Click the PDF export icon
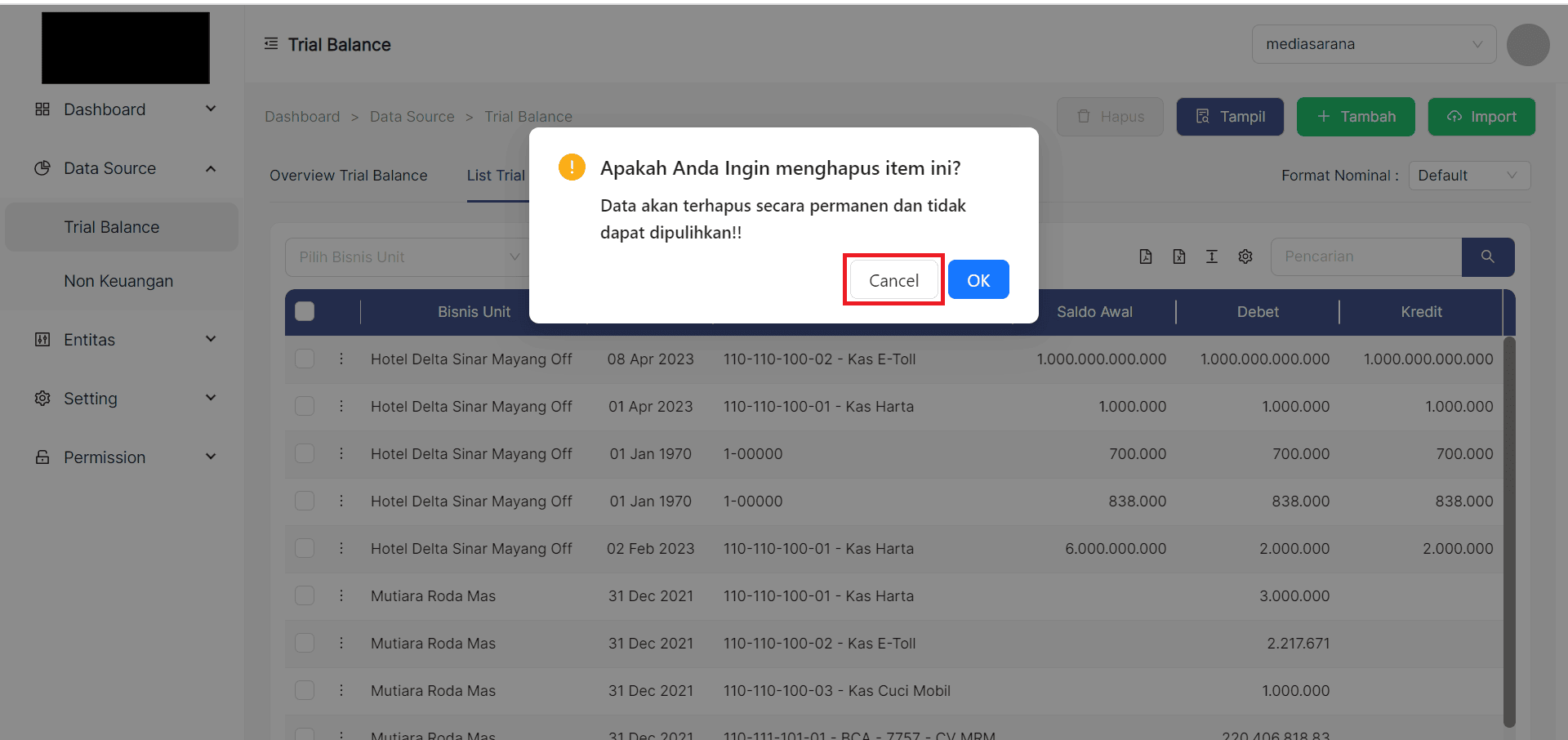Screen dimensions: 1568x740 click(1146, 256)
